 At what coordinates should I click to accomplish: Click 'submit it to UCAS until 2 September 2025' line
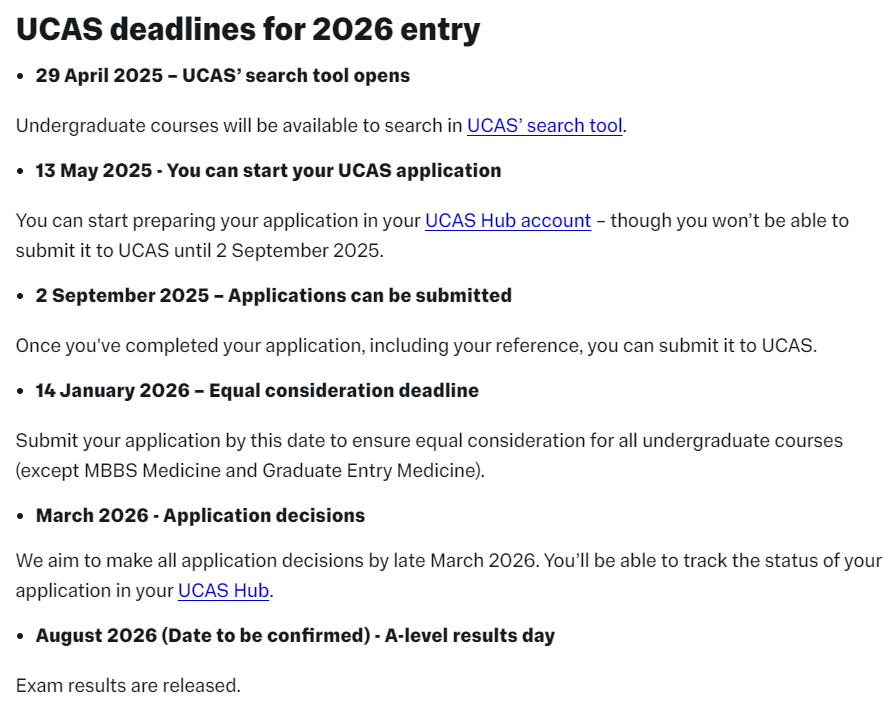tap(199, 251)
